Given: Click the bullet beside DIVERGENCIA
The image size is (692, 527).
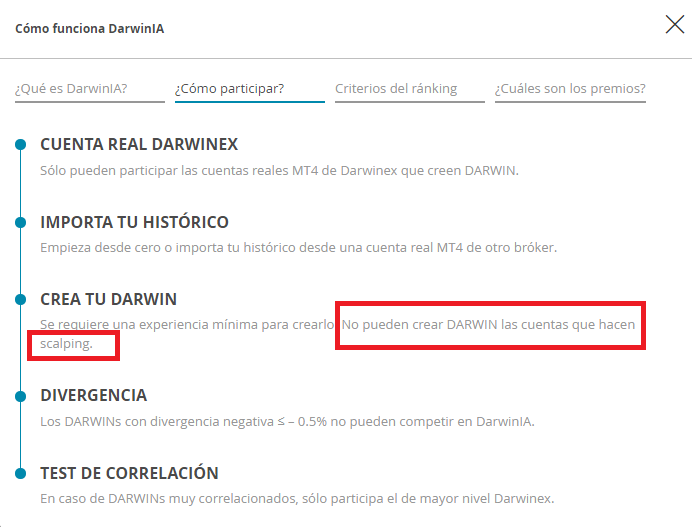Looking at the screenshot, I should [x=20, y=396].
